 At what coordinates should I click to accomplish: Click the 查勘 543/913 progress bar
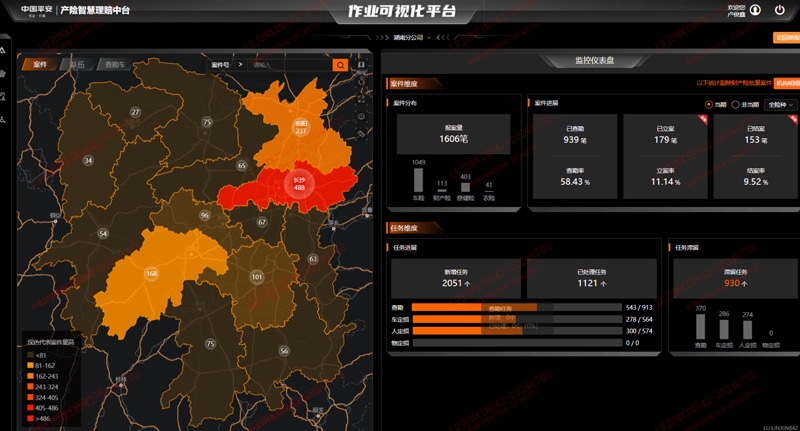516,308
